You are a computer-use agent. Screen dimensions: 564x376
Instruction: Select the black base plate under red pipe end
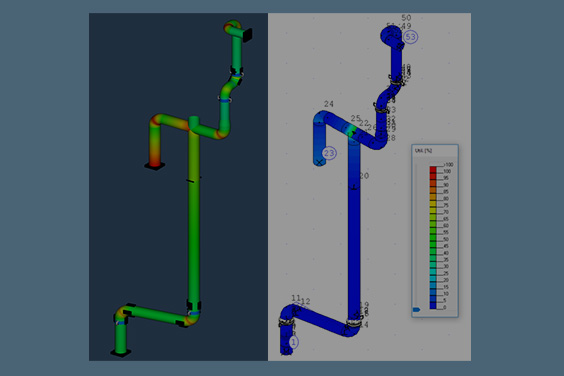pyautogui.click(x=155, y=166)
